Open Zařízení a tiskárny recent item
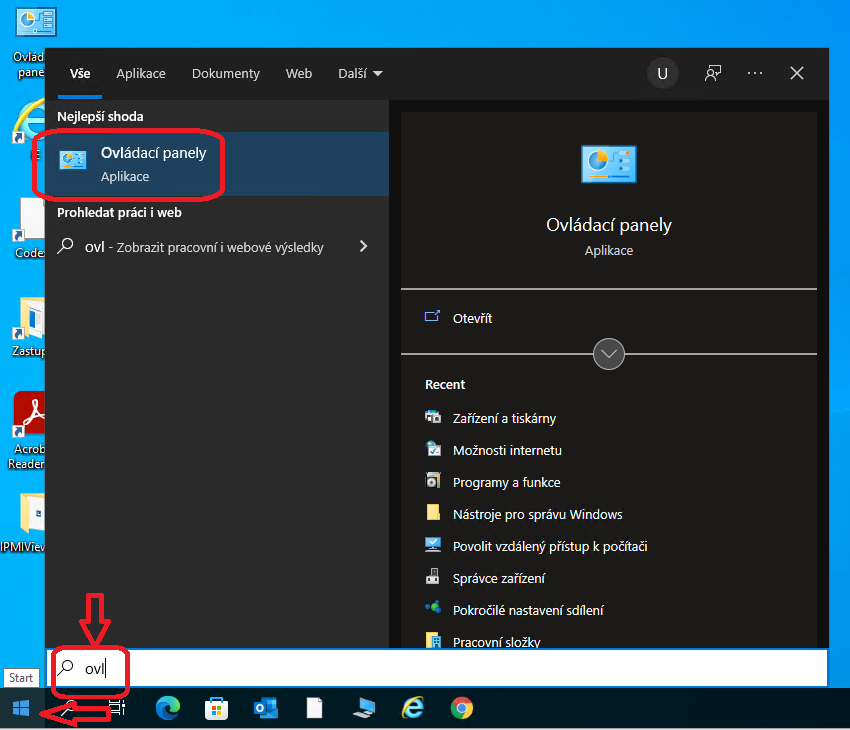The image size is (850, 730). click(504, 418)
